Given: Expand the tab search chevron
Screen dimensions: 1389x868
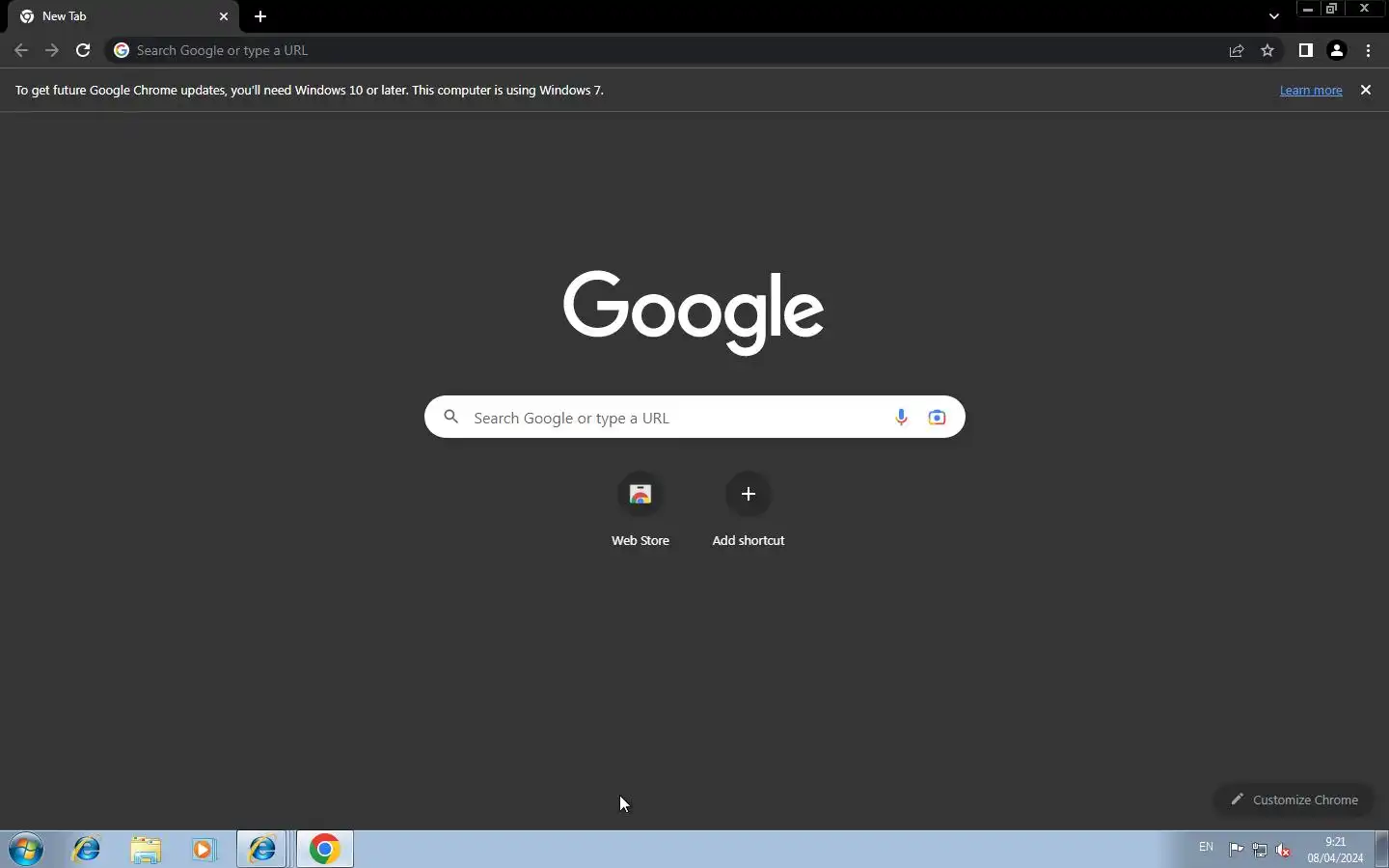Looking at the screenshot, I should 1274,16.
